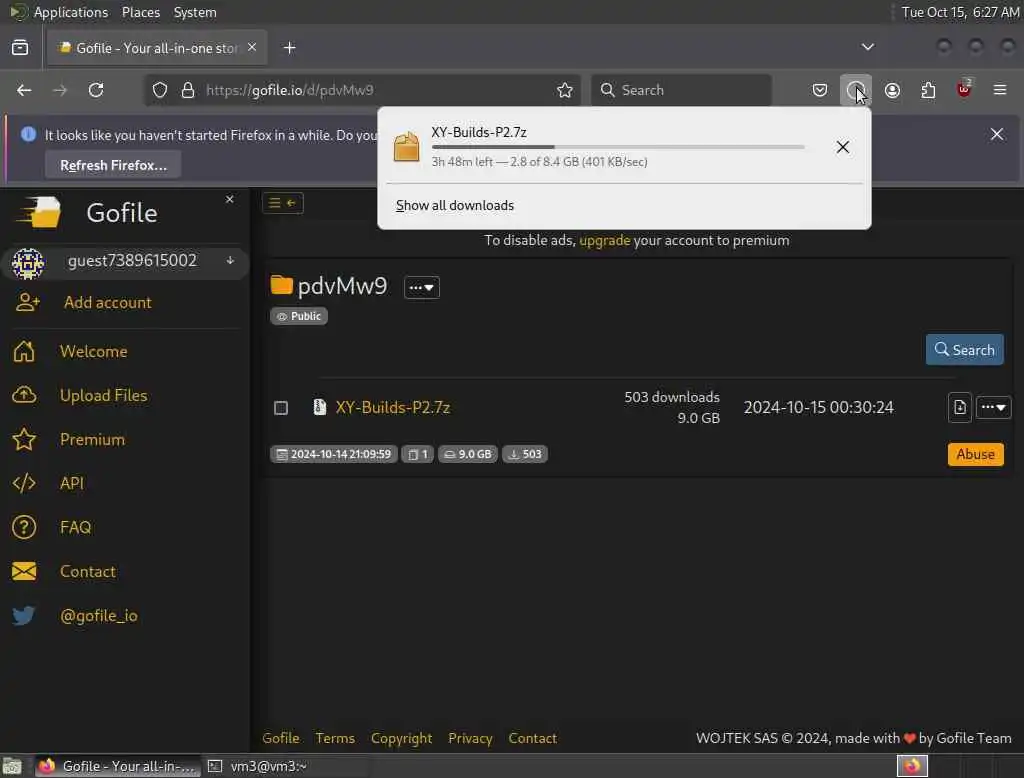The width and height of the screenshot is (1024, 778).
Task: Open the Firefox View icon
Action: coord(20,48)
